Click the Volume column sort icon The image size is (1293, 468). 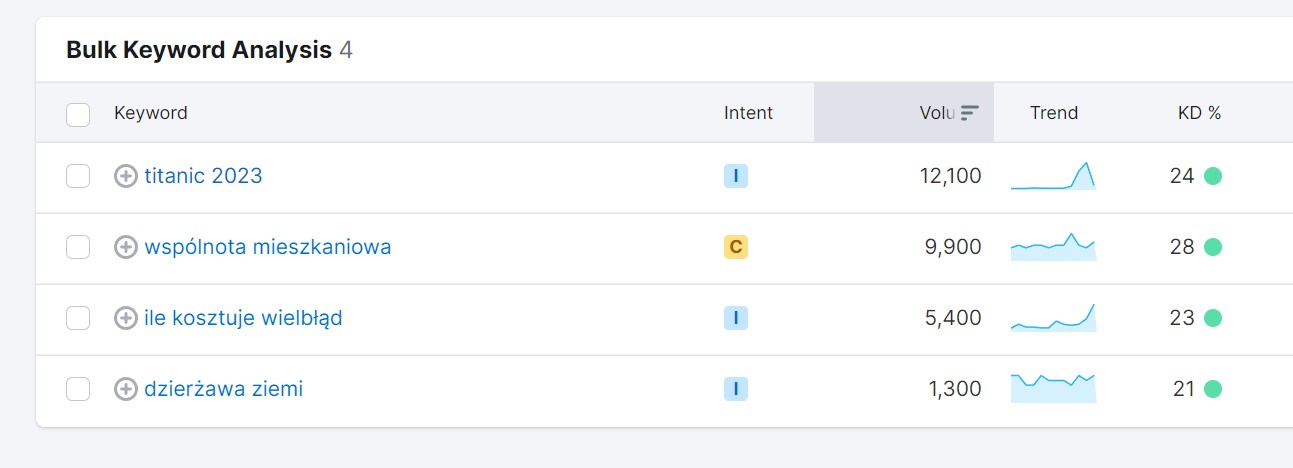[969, 113]
